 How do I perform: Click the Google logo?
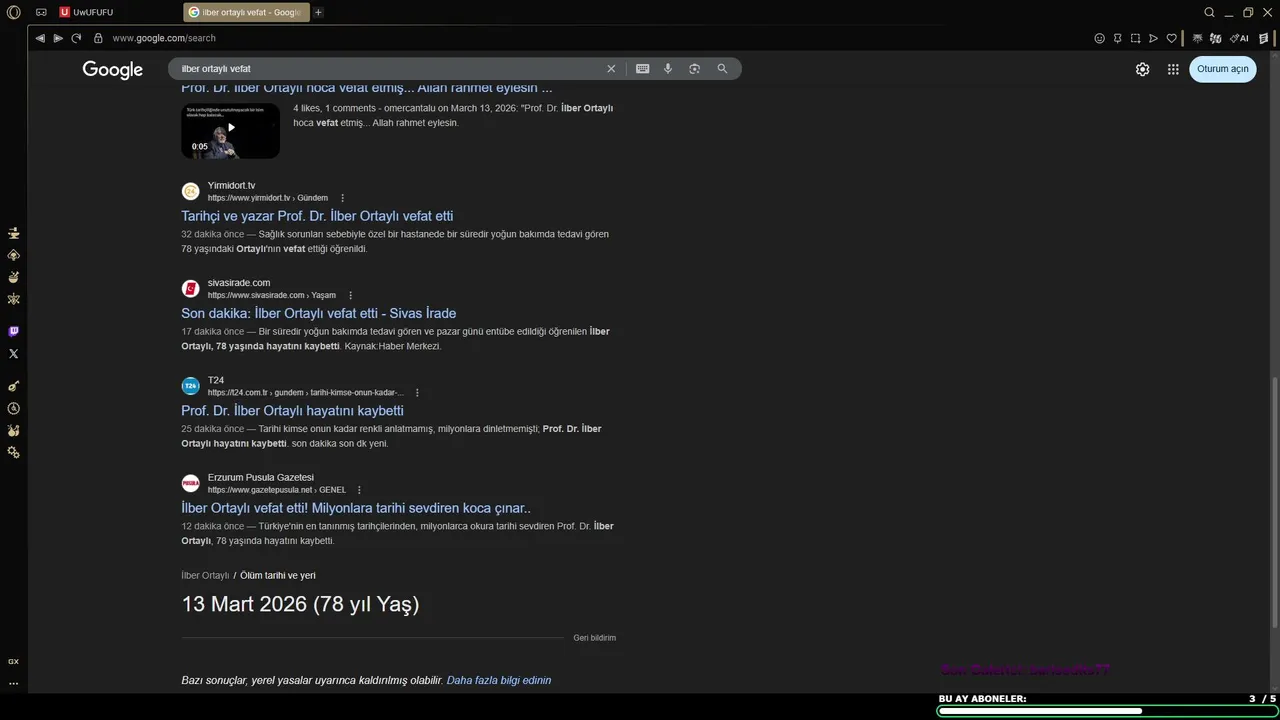[112, 69]
